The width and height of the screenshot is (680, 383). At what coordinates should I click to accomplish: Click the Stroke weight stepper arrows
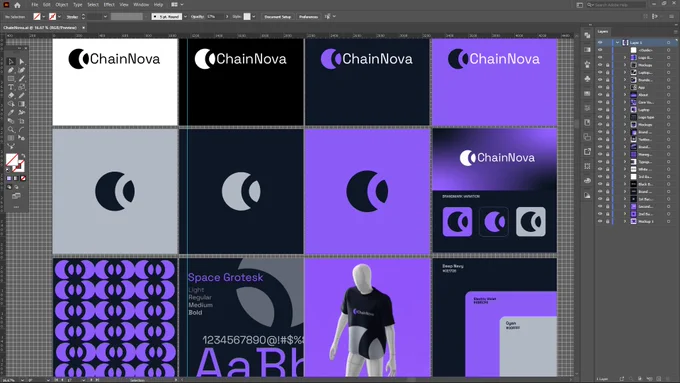(83, 16)
